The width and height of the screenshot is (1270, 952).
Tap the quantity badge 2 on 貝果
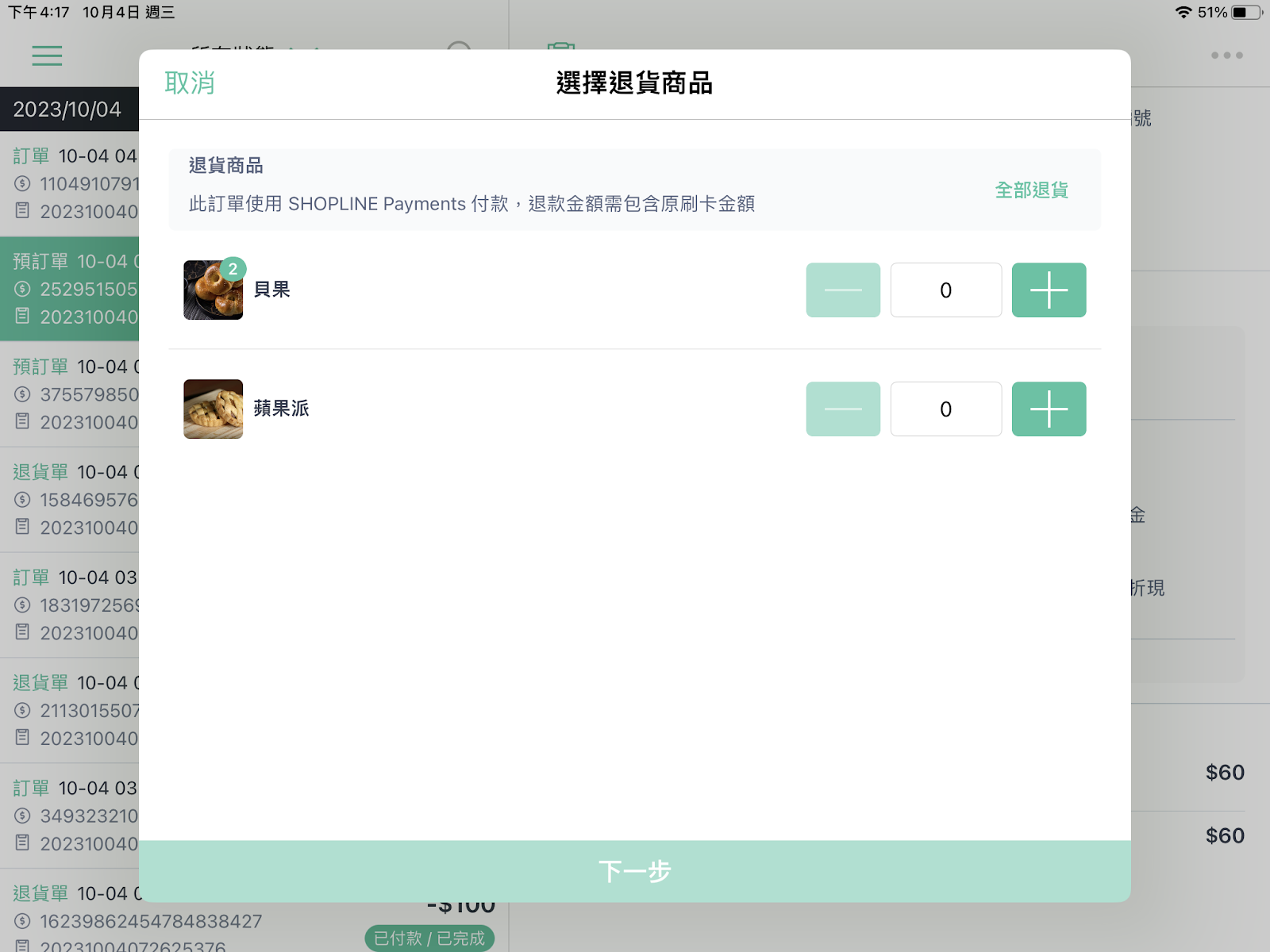tap(233, 269)
